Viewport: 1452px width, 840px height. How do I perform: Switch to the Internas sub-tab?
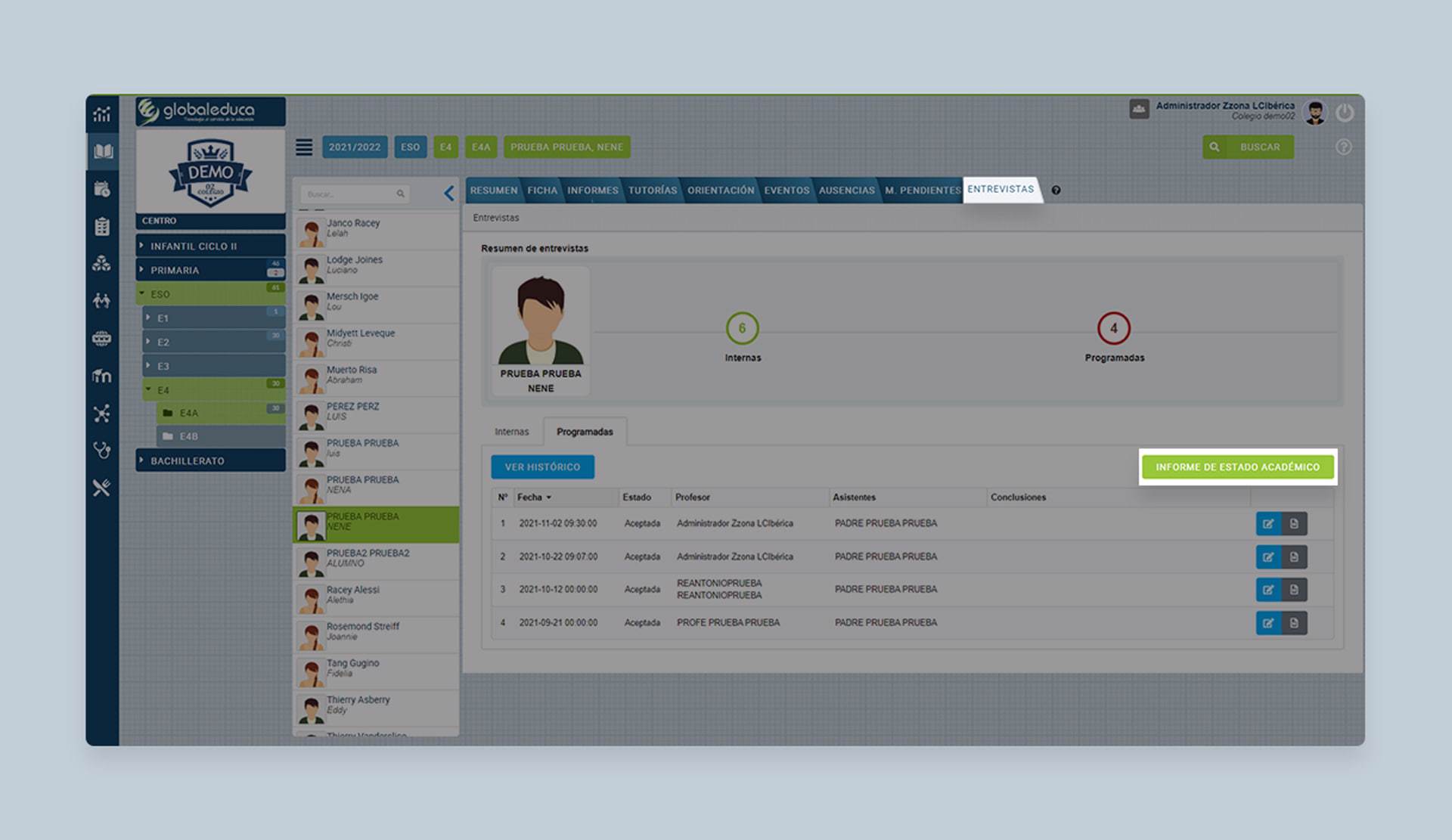(x=512, y=432)
